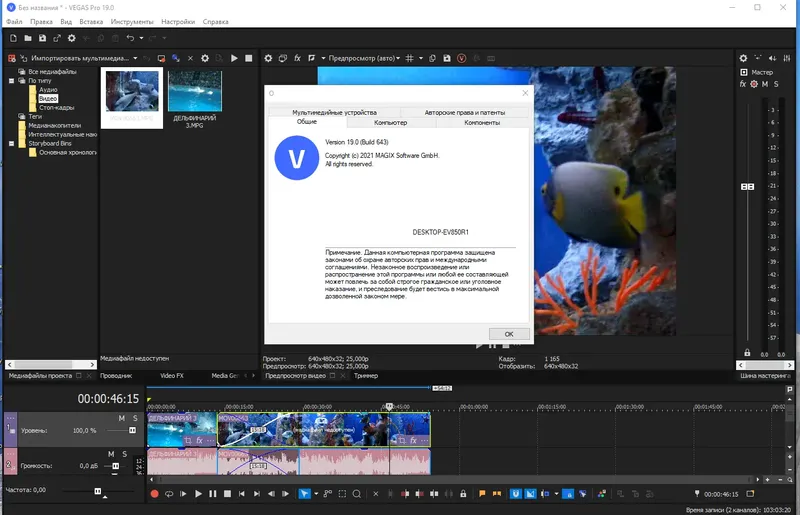The image size is (800, 515).
Task: Open the Undo history dropdown arrow
Action: coord(141,38)
